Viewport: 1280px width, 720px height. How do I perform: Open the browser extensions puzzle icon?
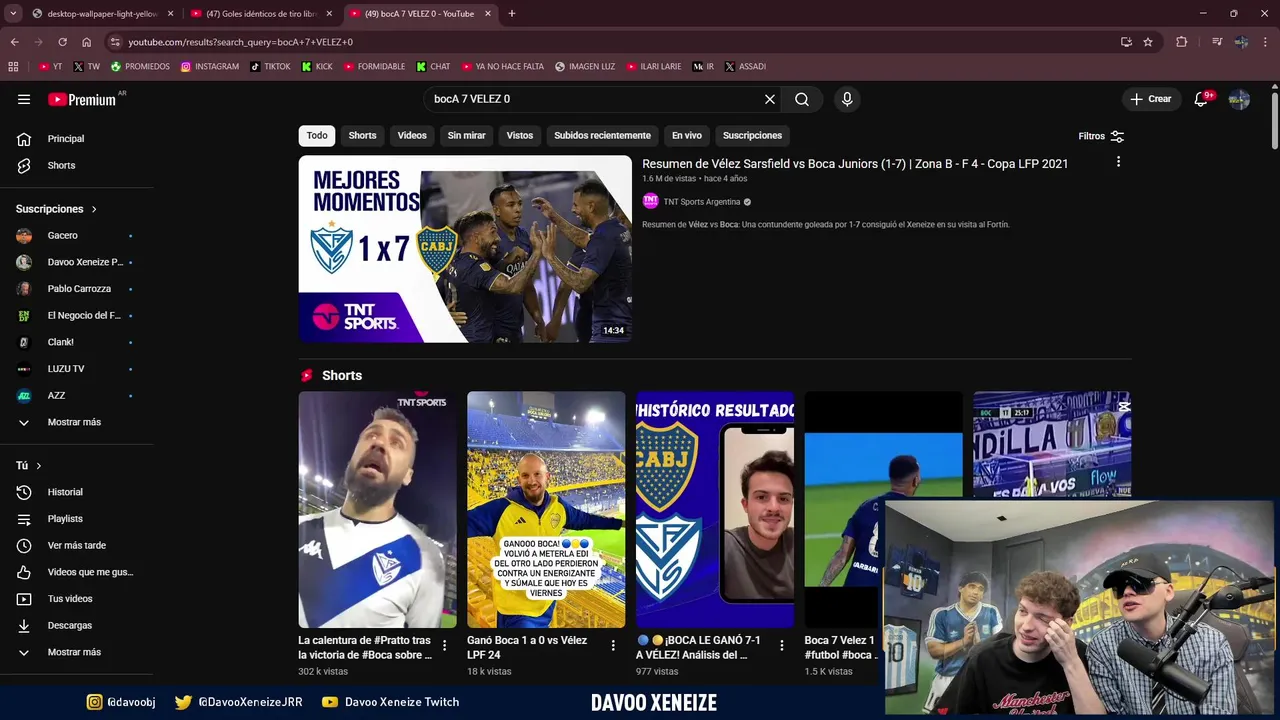1182,42
